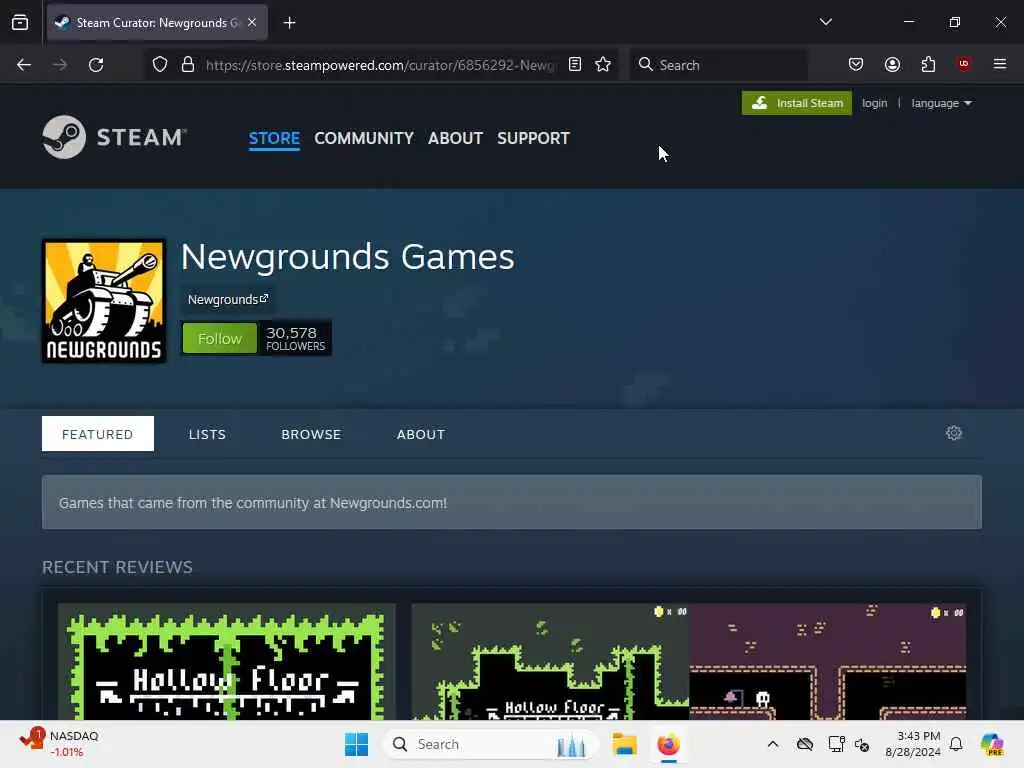Image resolution: width=1024 pixels, height=768 pixels.
Task: Expand the list all tabs chevron
Action: pos(825,22)
